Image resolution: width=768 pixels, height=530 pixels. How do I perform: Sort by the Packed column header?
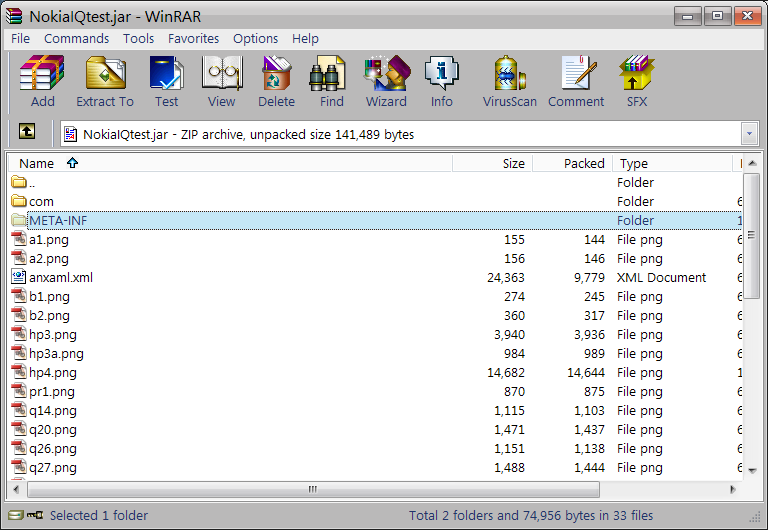[572, 163]
